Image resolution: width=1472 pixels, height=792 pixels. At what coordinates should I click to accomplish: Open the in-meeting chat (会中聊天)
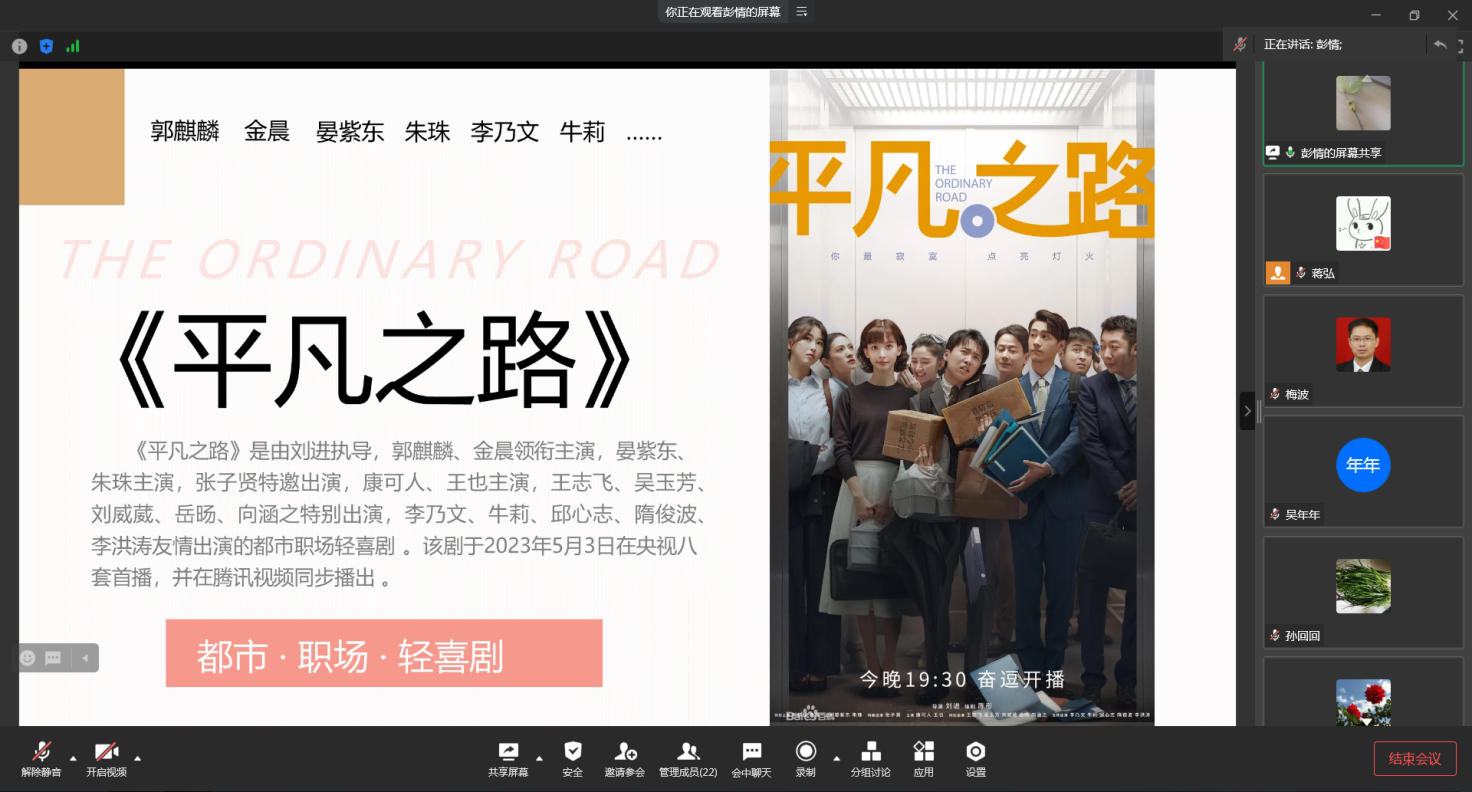click(751, 759)
